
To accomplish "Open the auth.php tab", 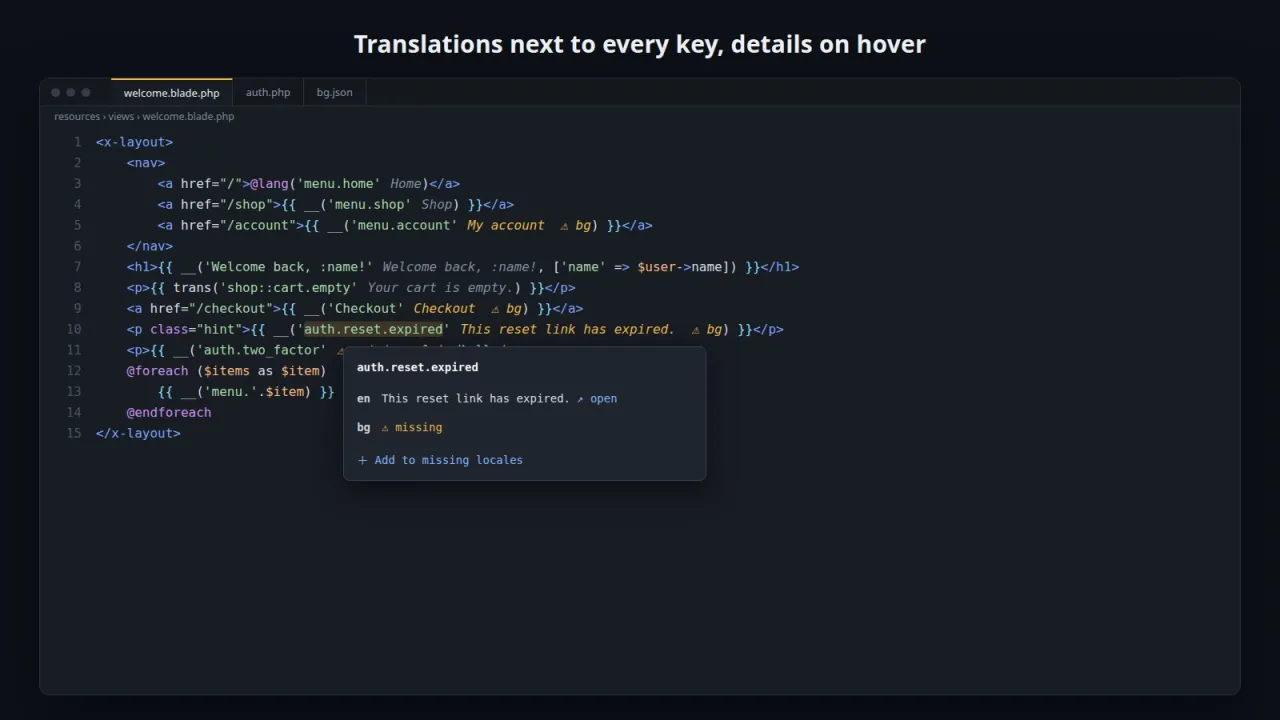I will tap(268, 92).
